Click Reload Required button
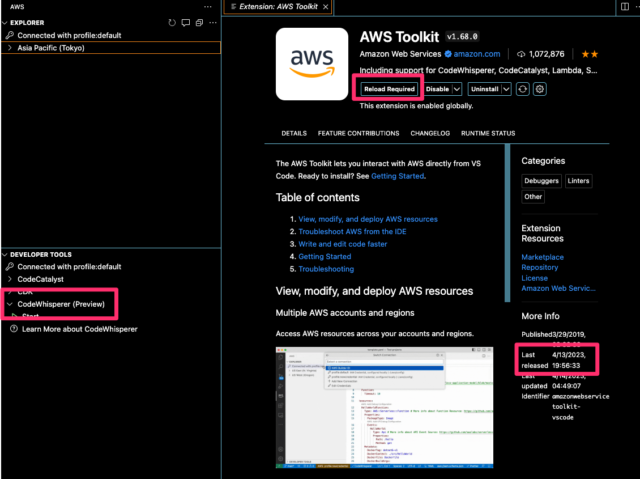The image size is (640, 479). tap(389, 89)
